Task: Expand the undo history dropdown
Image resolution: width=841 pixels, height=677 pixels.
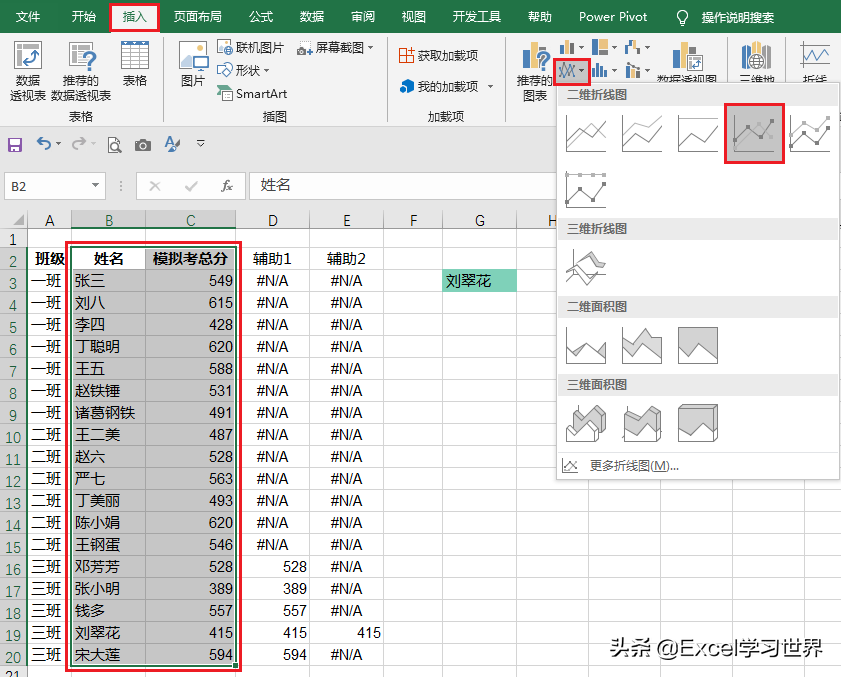Action: [x=58, y=144]
